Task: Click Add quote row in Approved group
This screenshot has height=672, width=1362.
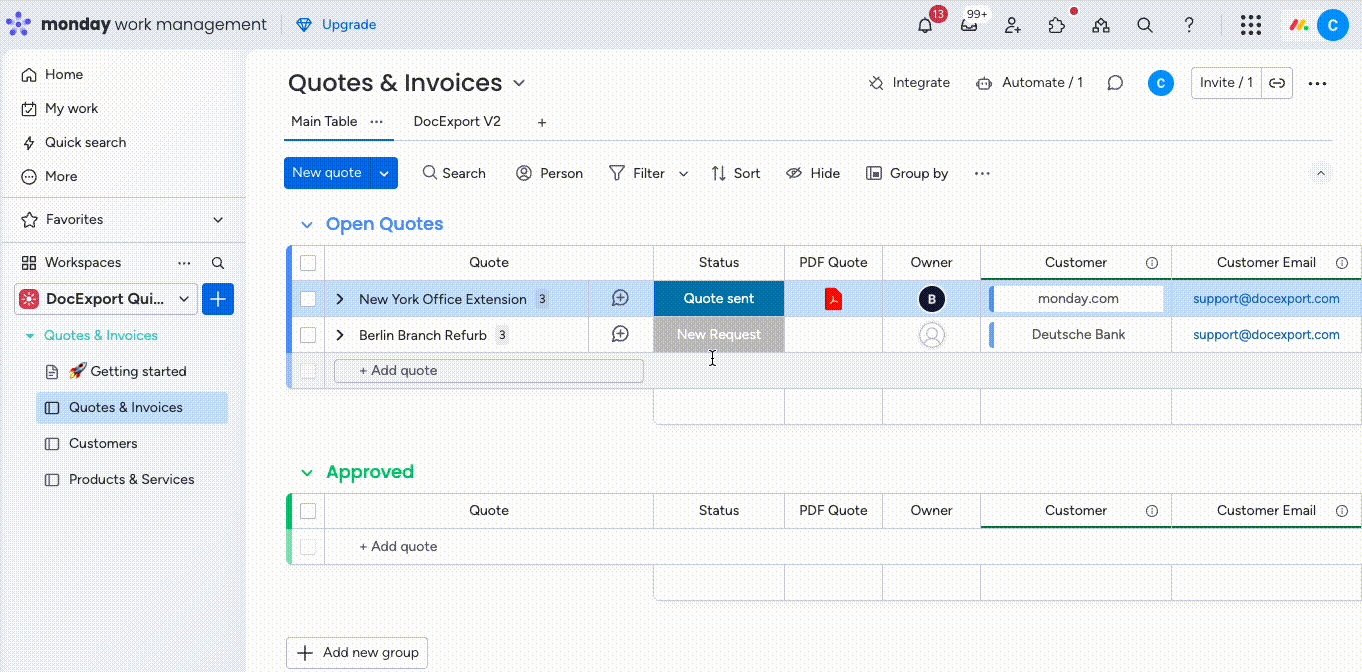Action: [x=398, y=547]
